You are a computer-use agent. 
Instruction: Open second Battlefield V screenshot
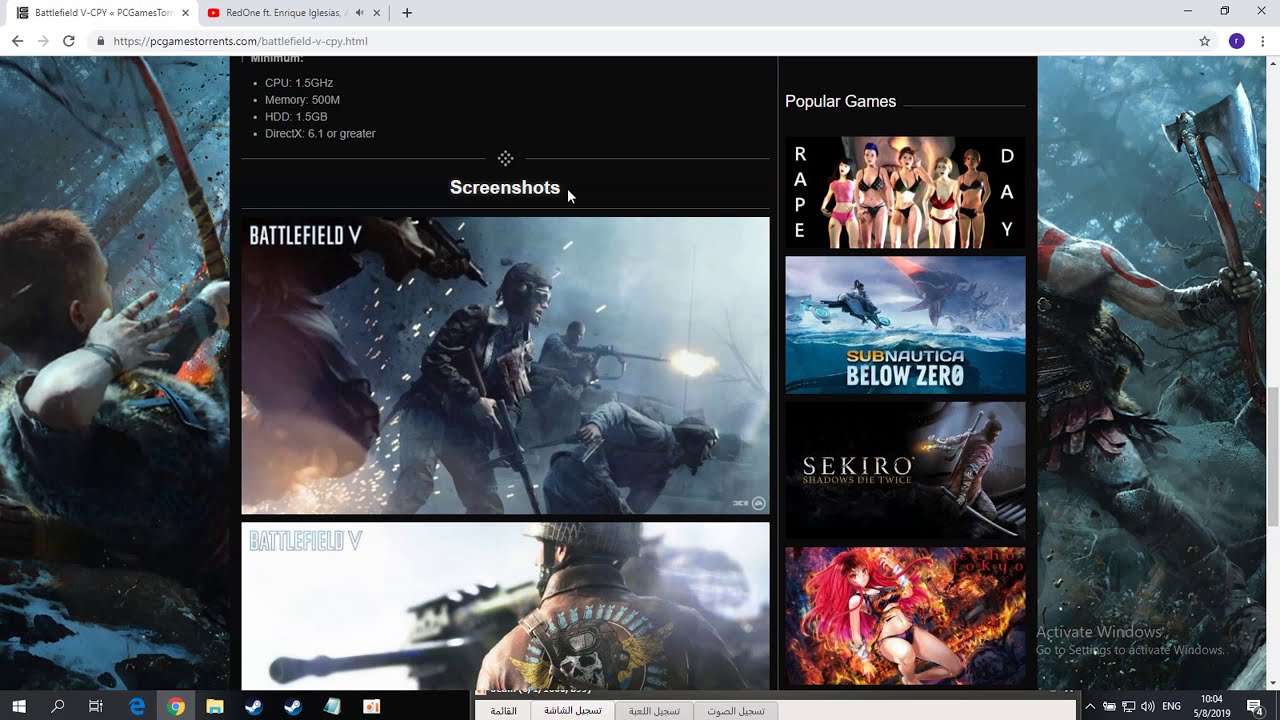[505, 606]
